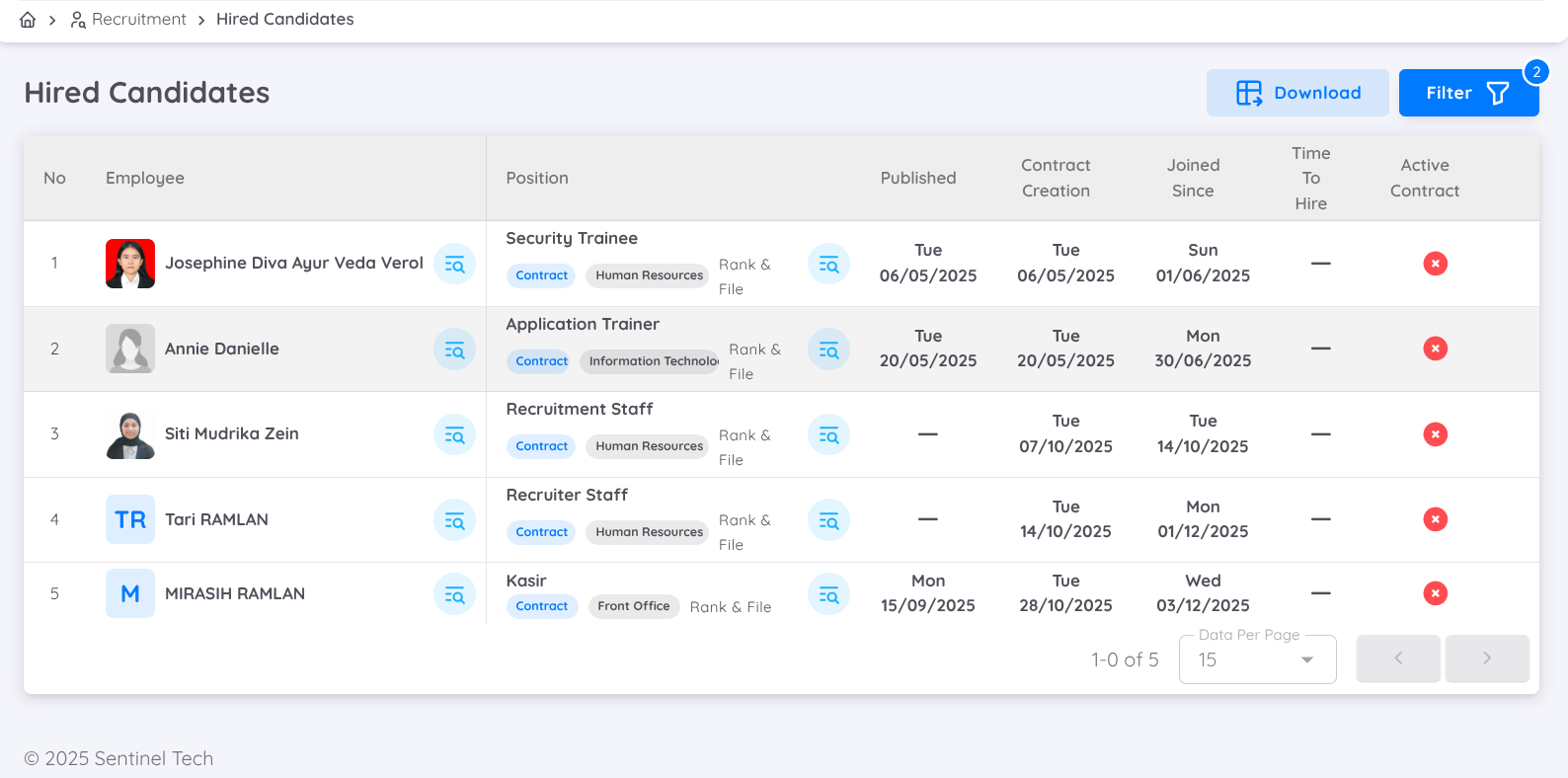View position detail icon for Application Trainer
The width and height of the screenshot is (1568, 778).
pyautogui.click(x=828, y=350)
